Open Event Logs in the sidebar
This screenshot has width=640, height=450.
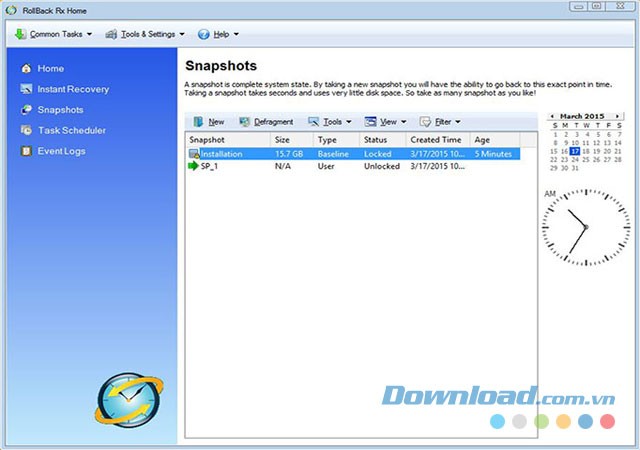pos(26,152)
